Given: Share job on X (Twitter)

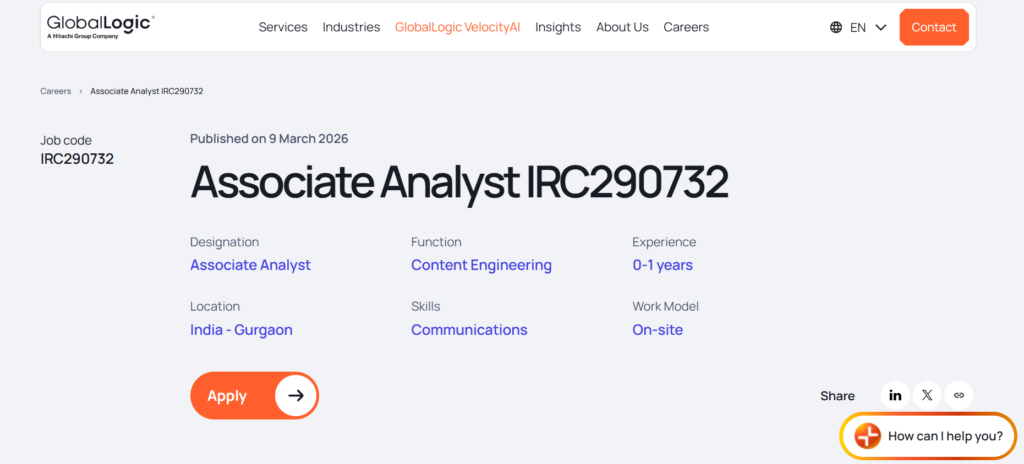Looking at the screenshot, I should click(x=927, y=395).
